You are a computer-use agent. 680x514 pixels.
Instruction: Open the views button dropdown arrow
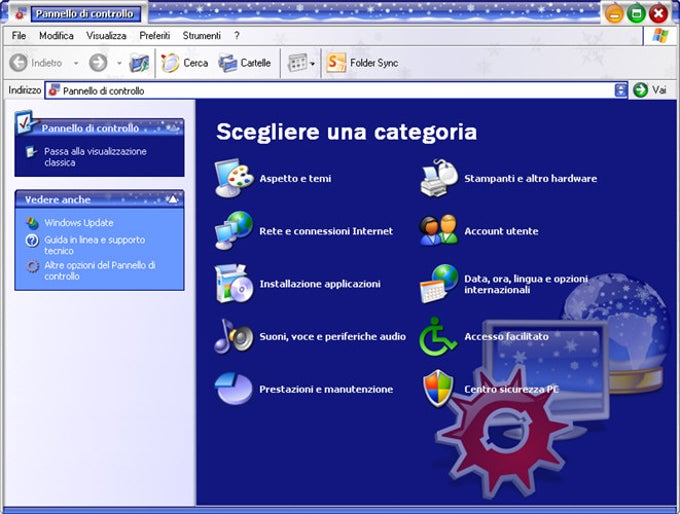(312, 64)
